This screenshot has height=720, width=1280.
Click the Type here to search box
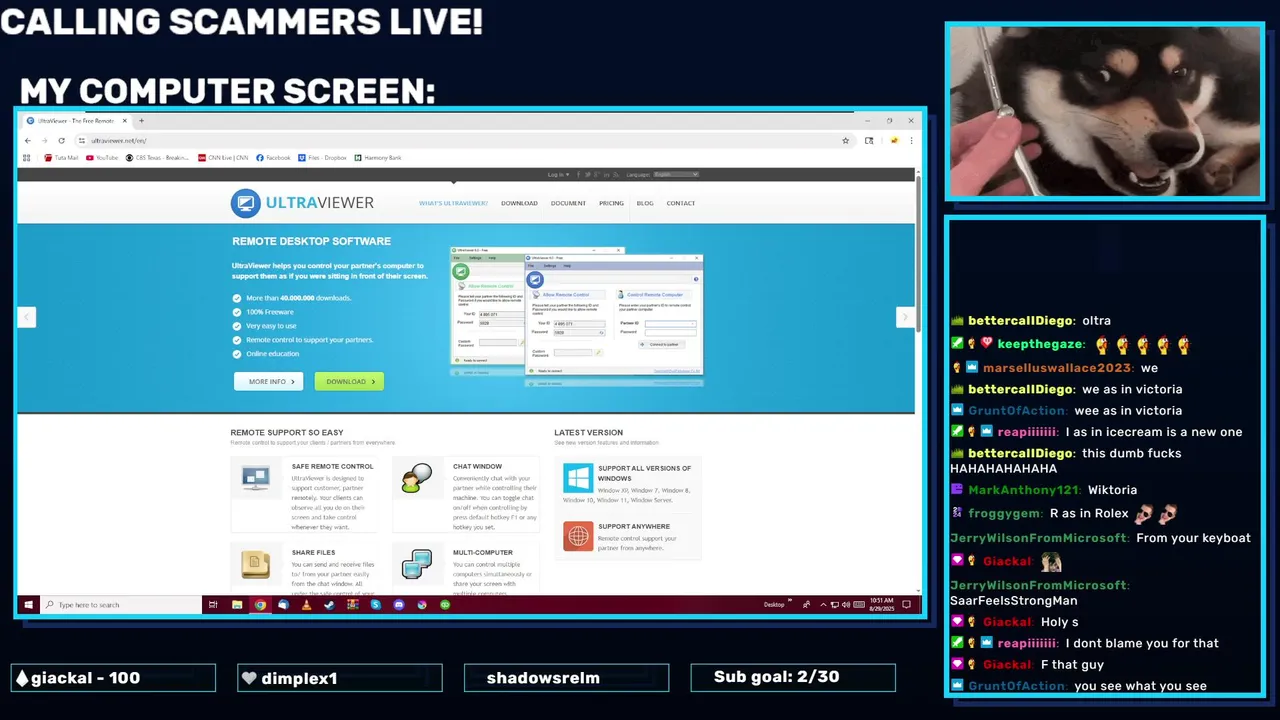click(x=121, y=605)
